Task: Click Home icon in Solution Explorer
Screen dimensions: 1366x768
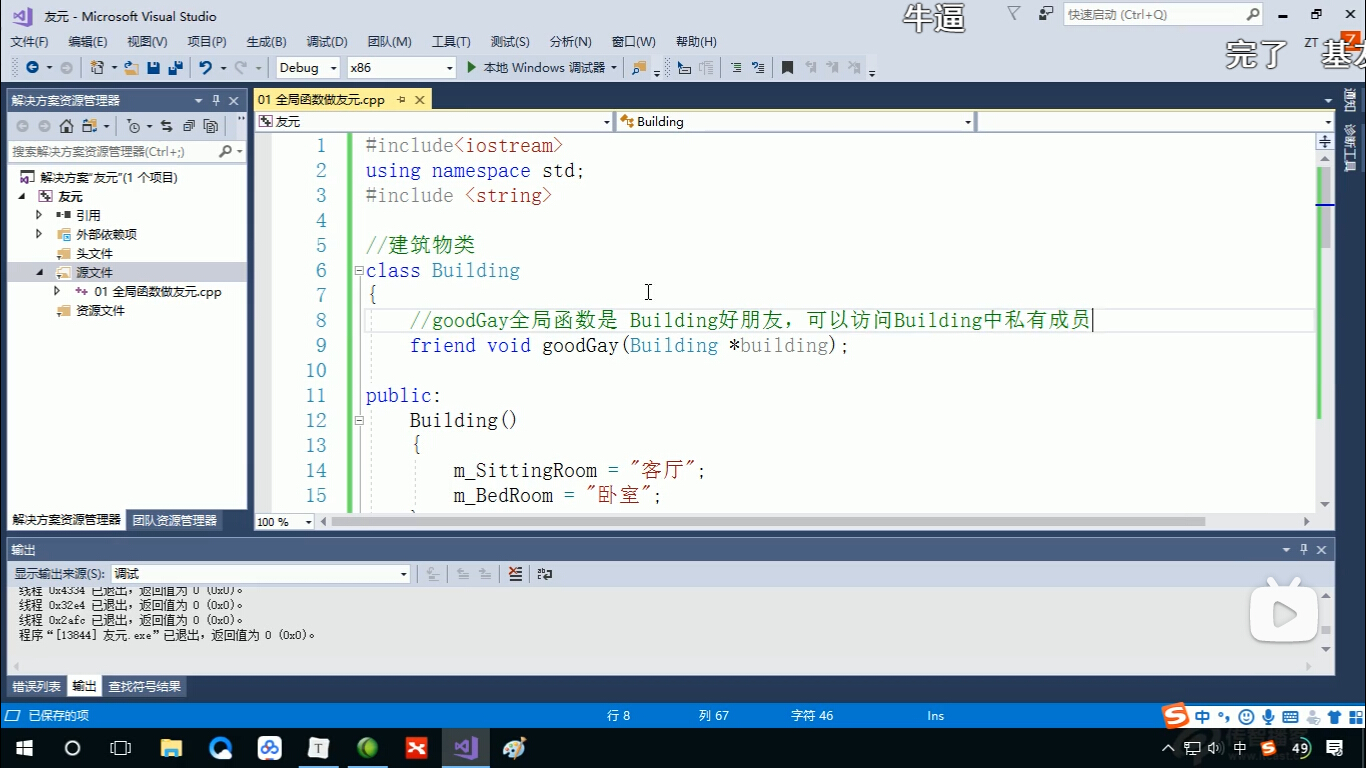Action: point(66,126)
